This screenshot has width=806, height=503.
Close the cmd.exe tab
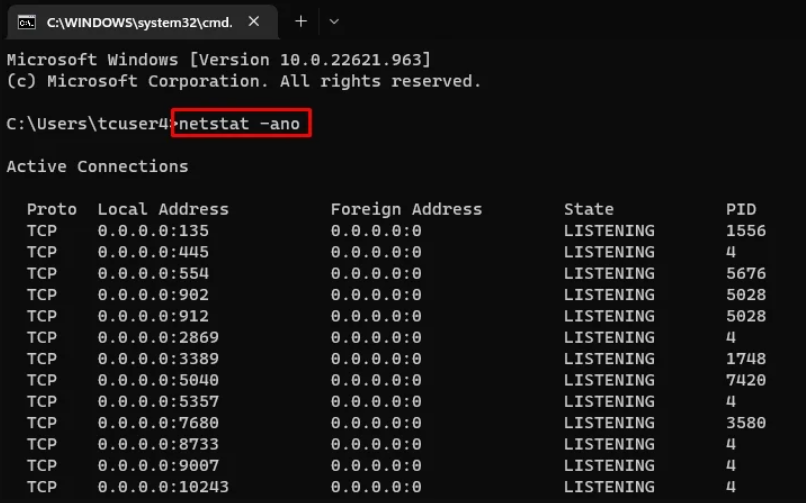pos(254,21)
